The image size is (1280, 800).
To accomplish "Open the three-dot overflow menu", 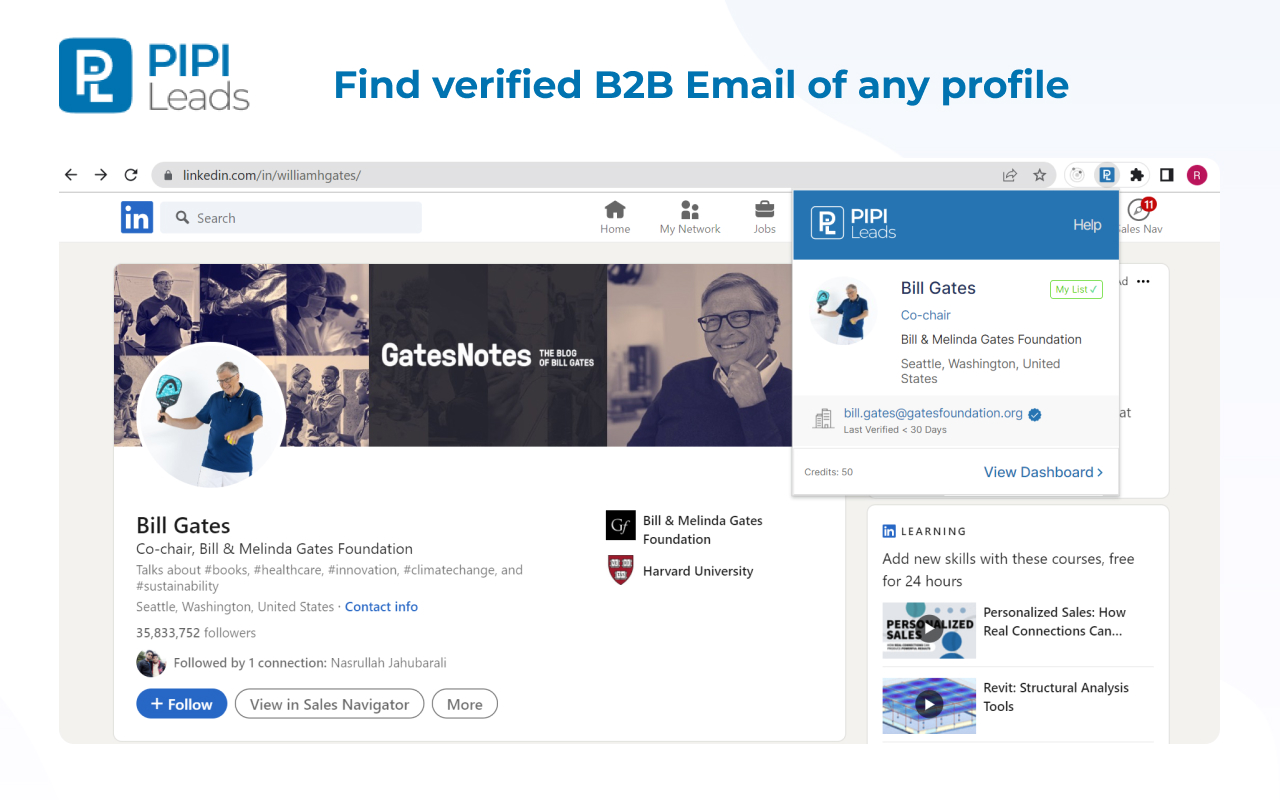I will 1142,281.
